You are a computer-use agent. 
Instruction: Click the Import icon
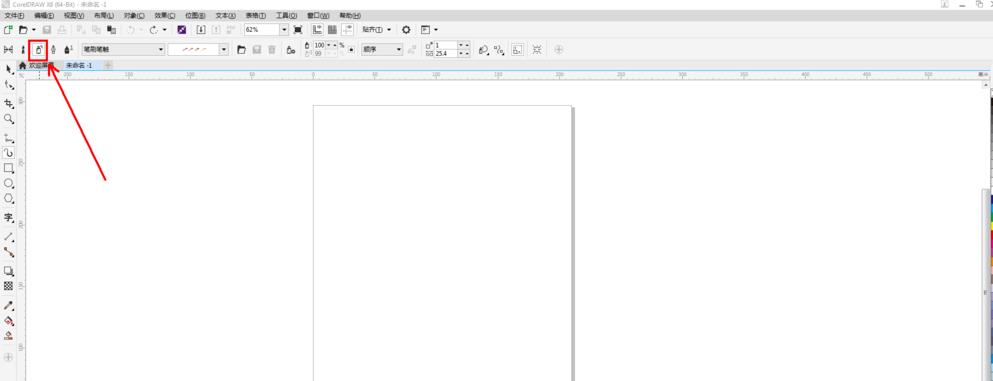coord(201,30)
